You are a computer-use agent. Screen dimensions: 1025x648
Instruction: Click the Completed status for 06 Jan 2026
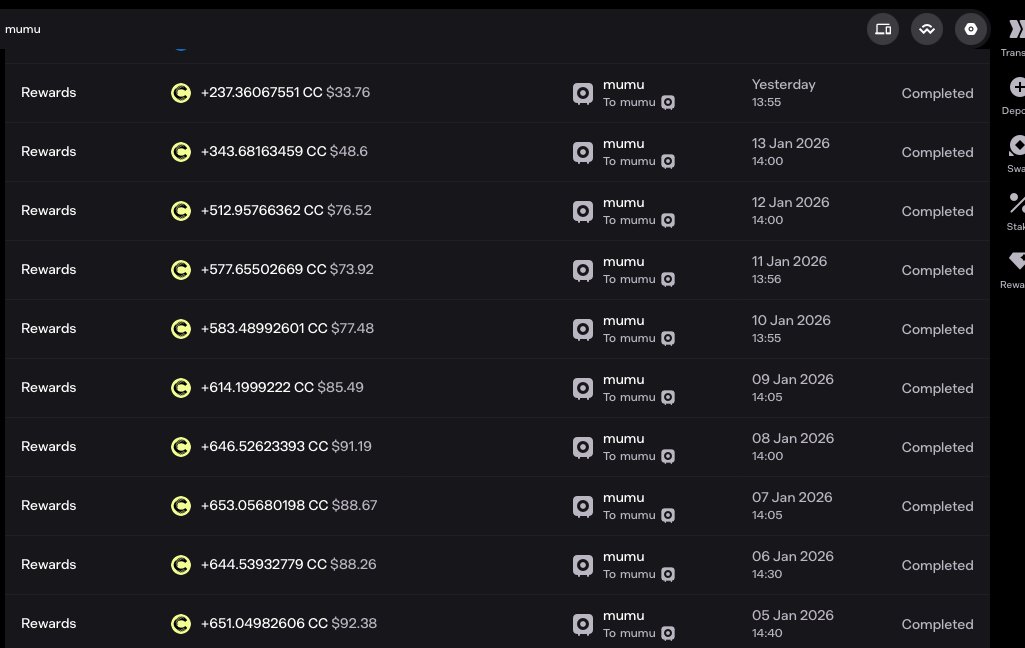tap(937, 565)
